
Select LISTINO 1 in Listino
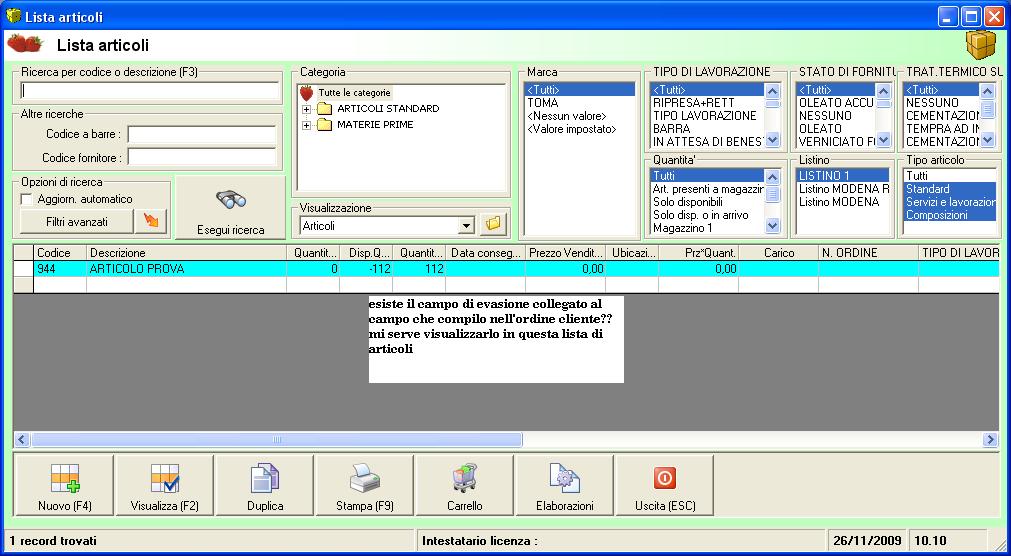coord(843,175)
